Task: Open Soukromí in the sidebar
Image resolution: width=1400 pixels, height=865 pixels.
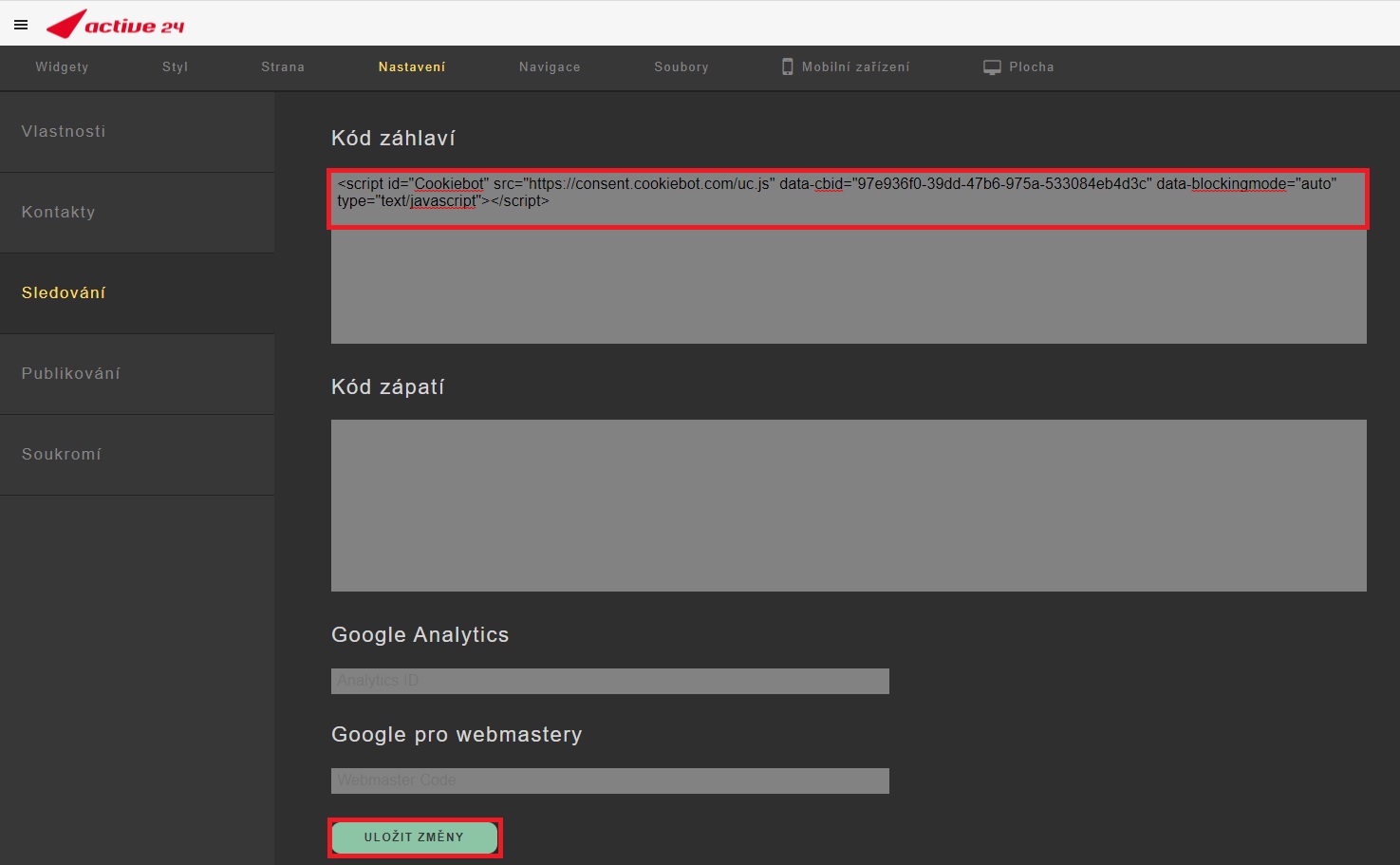Action: tap(138, 455)
